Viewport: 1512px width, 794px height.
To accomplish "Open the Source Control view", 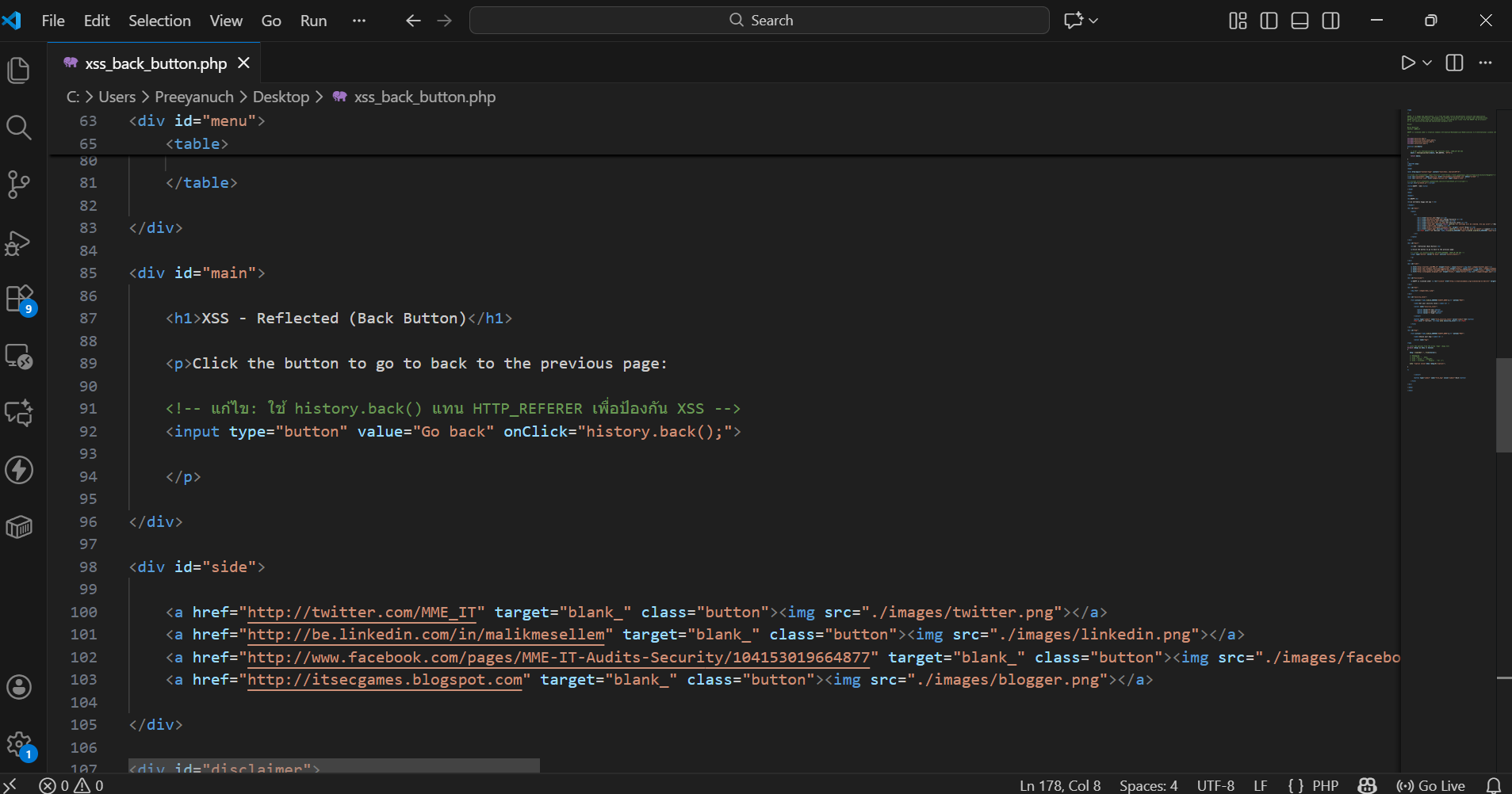I will (19, 185).
